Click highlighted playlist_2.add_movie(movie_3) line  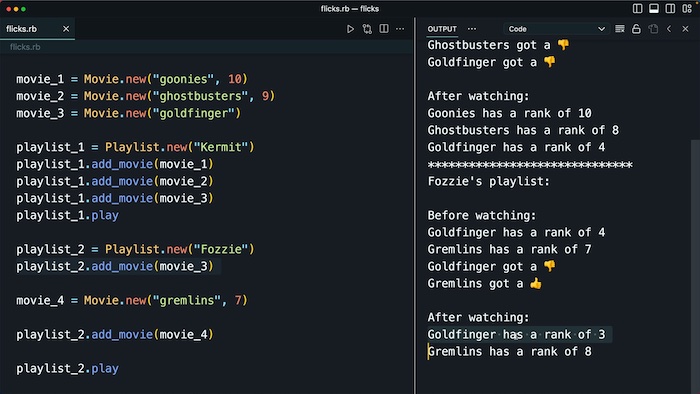pos(115,266)
